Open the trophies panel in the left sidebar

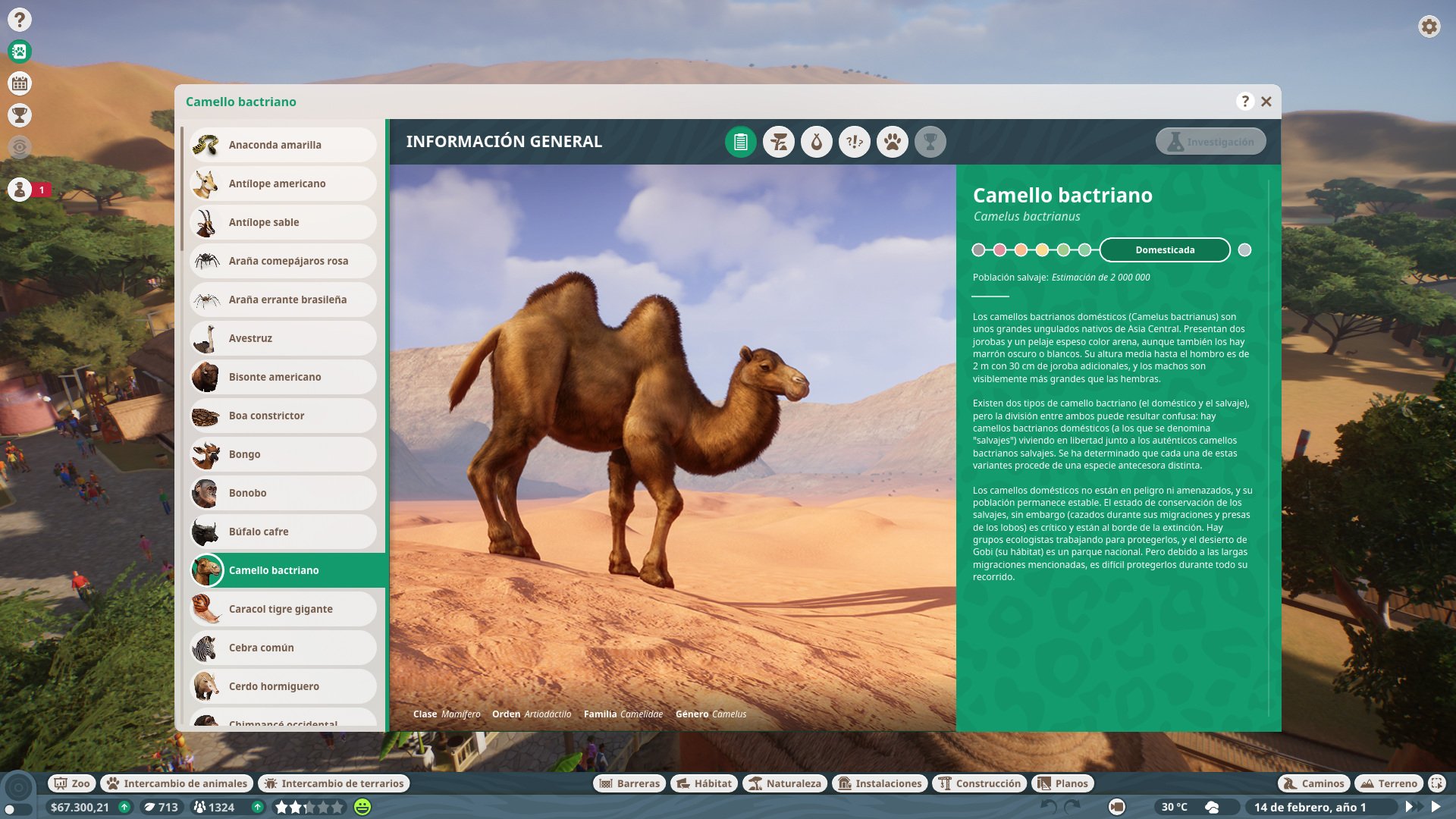pyautogui.click(x=20, y=116)
